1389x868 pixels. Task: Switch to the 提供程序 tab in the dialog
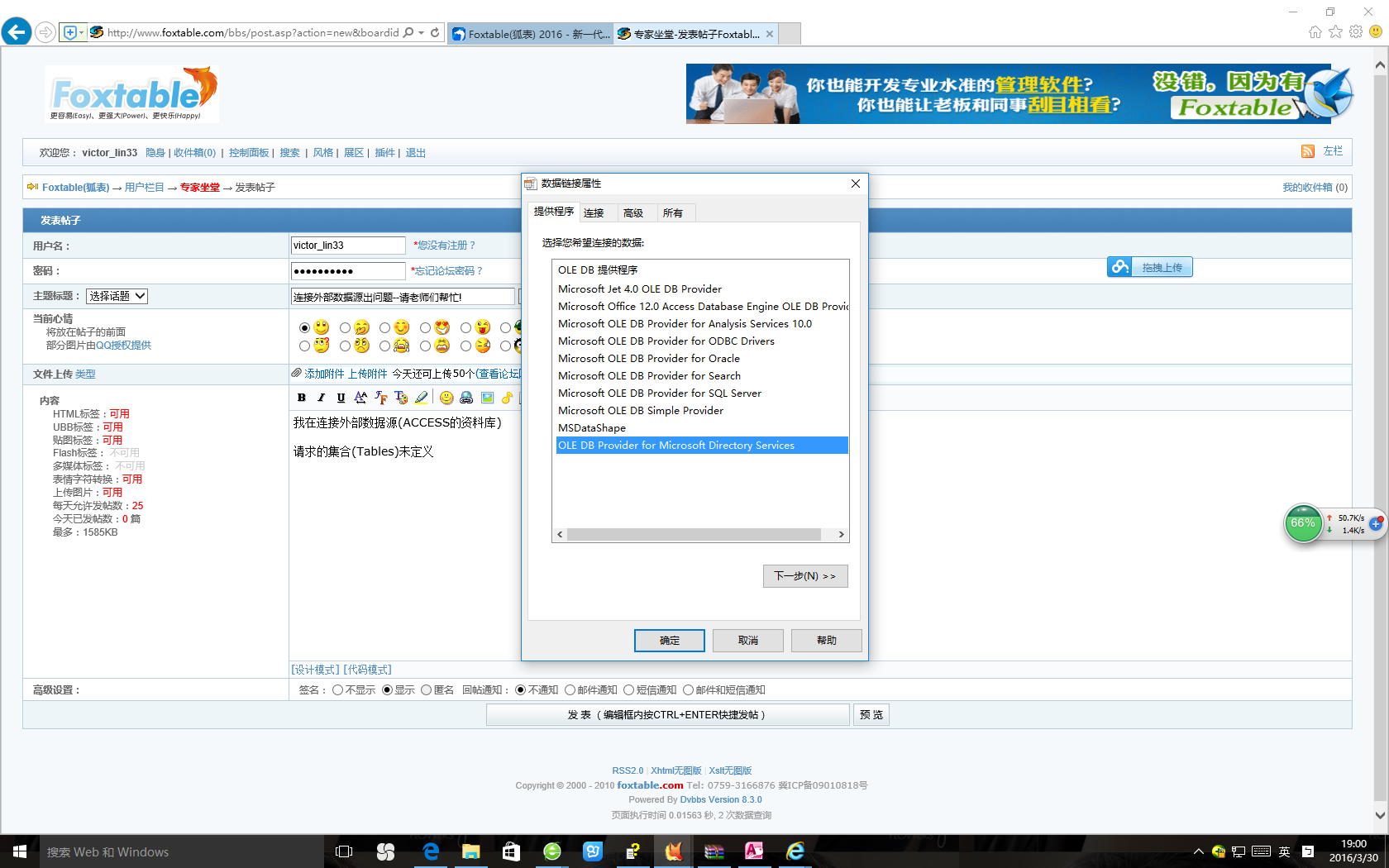coord(554,212)
